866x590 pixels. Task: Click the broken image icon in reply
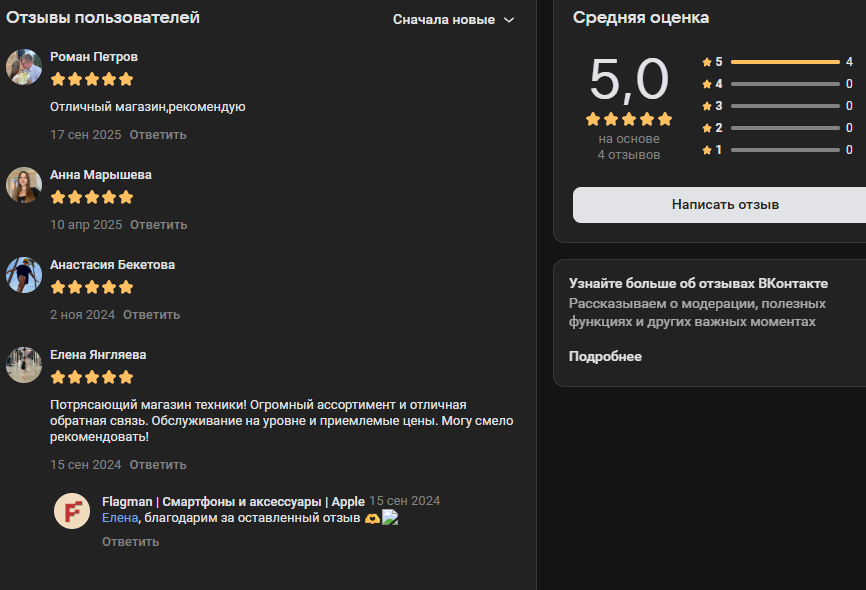point(390,518)
